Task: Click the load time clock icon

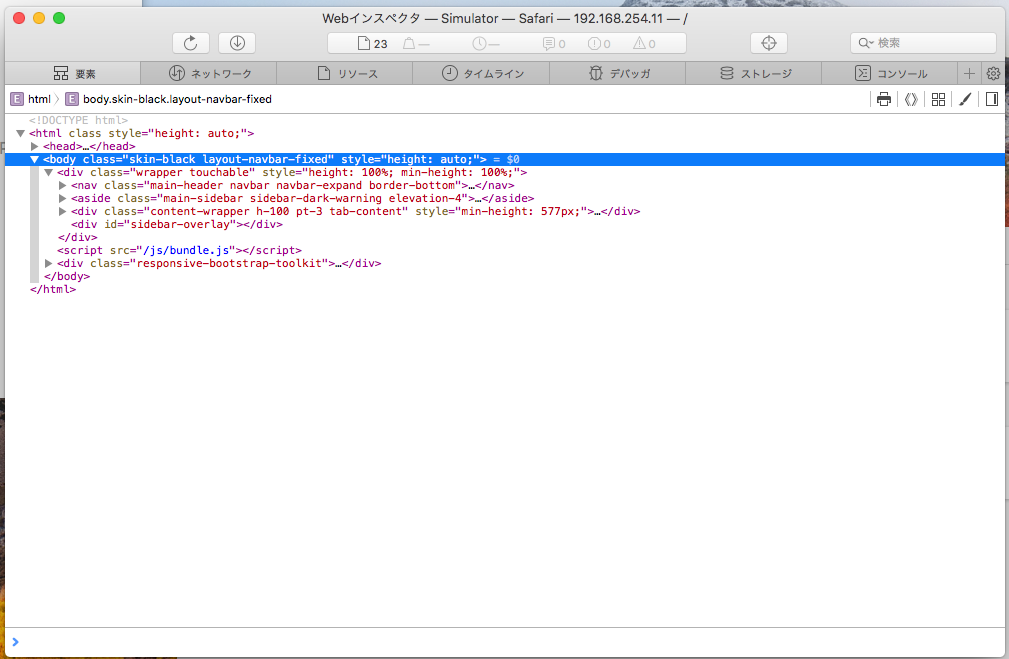Action: (479, 43)
